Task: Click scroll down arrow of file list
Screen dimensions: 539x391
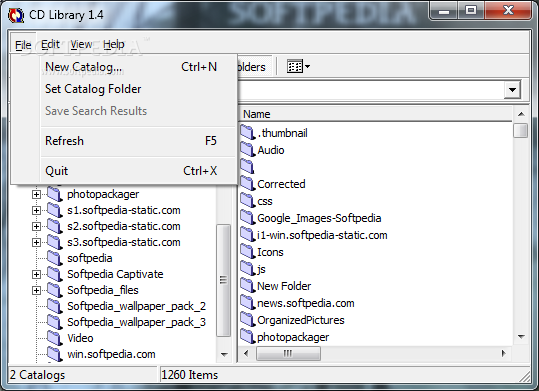Action: pos(521,337)
